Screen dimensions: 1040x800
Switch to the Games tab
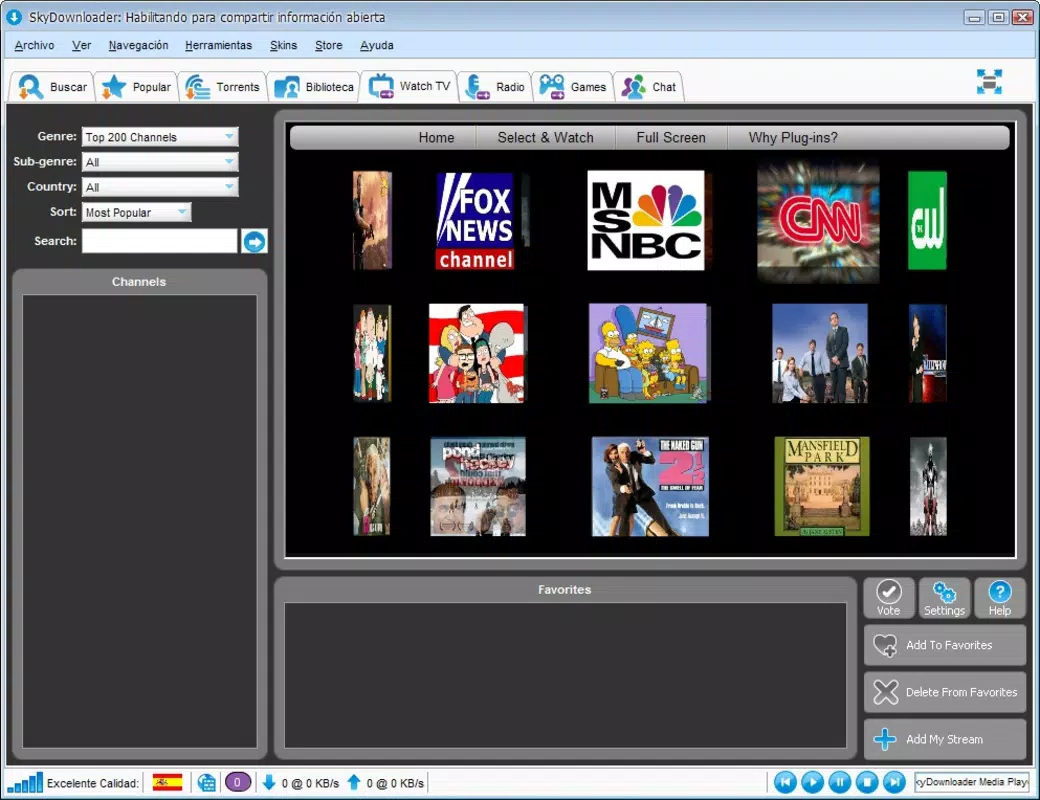coord(572,87)
